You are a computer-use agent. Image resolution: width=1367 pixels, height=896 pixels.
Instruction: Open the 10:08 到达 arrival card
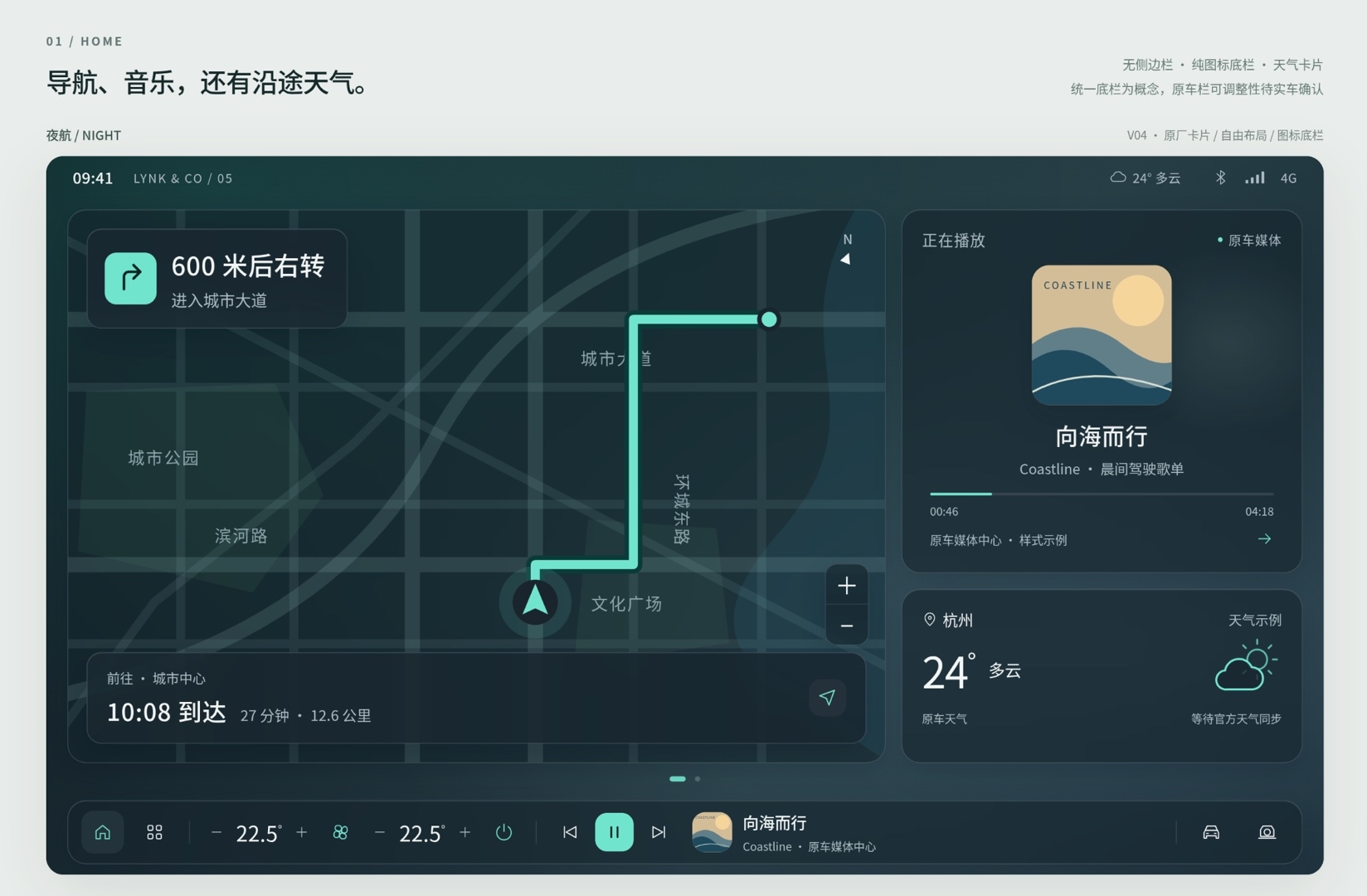[476, 698]
